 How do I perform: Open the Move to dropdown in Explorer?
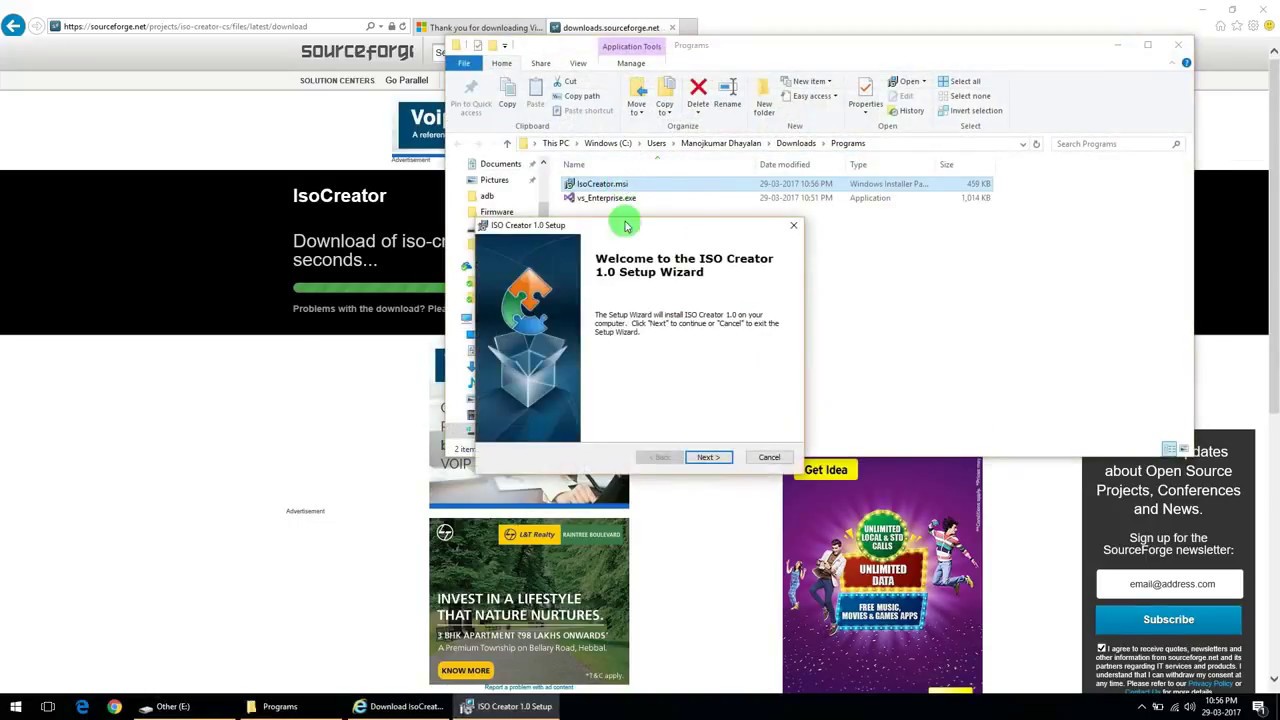tap(636, 97)
